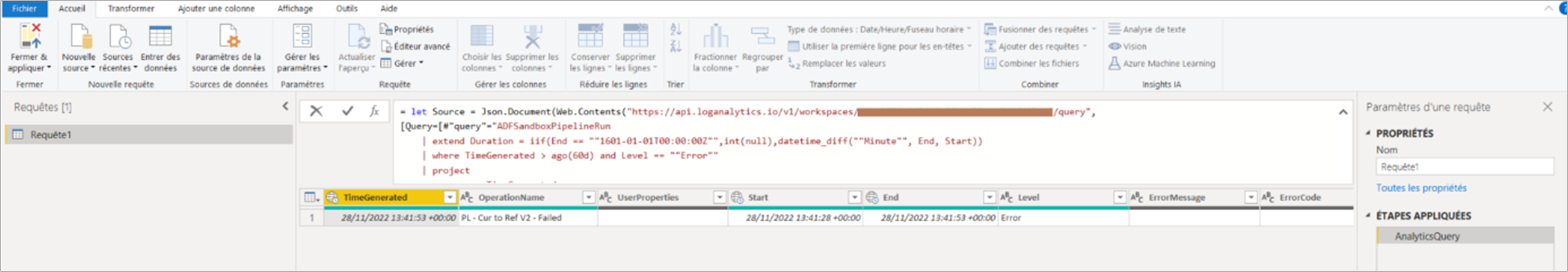Open End column filter dropdown
This screenshot has width=1568, height=272.
[x=990, y=197]
